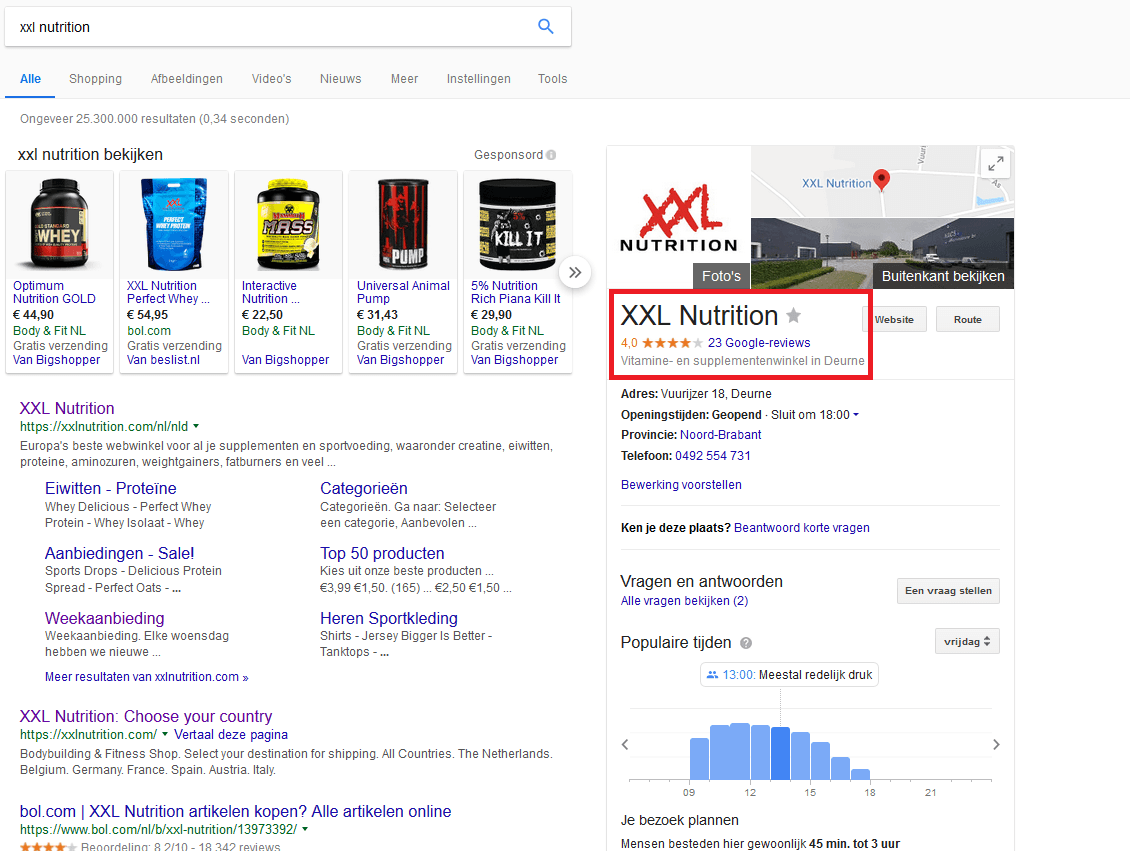Advance the shopping carousel with arrow button
Screen dimensions: 1130x851
pos(574,272)
